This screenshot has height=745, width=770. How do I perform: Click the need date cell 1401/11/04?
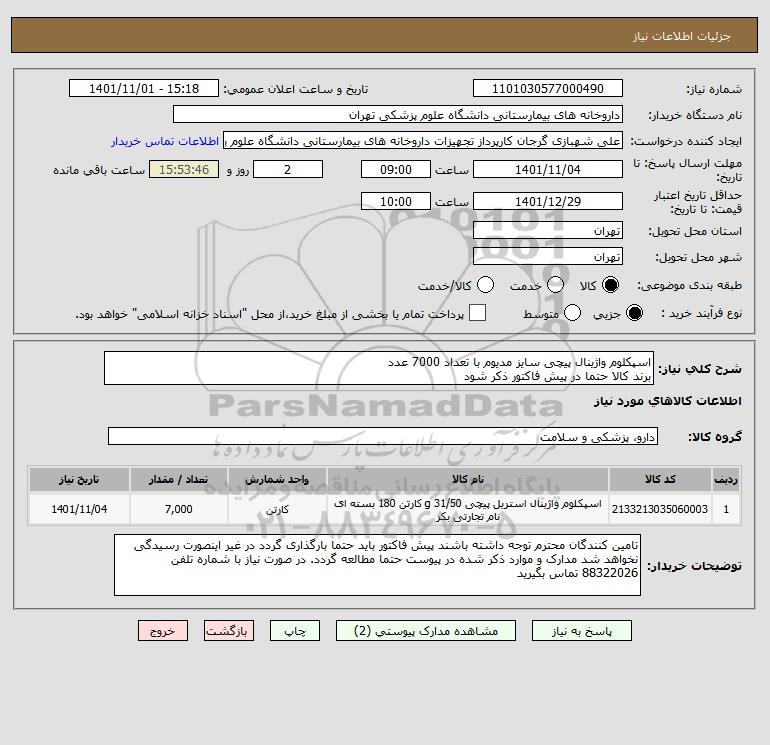tap(79, 509)
